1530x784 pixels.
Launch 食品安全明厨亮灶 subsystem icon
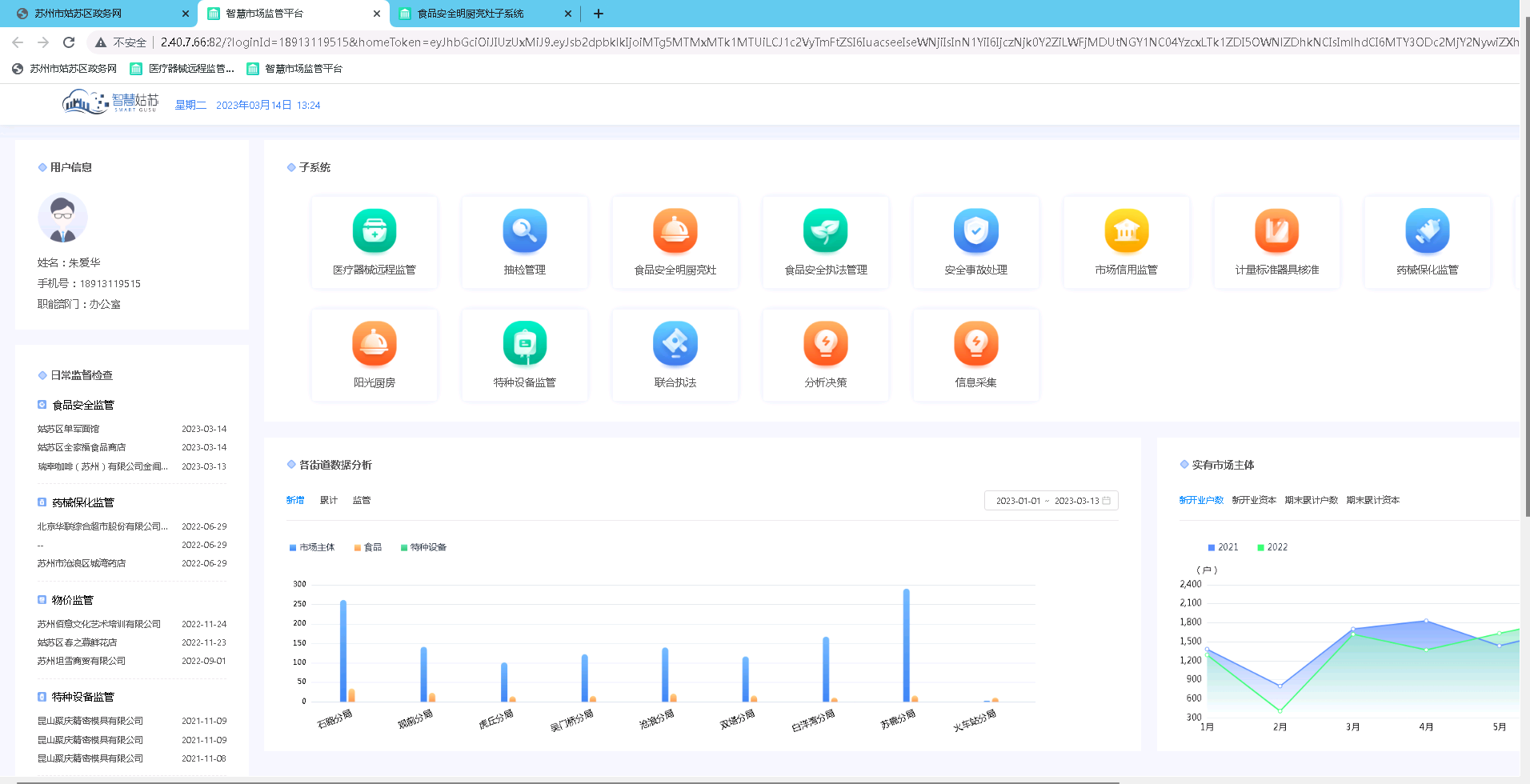click(x=675, y=231)
